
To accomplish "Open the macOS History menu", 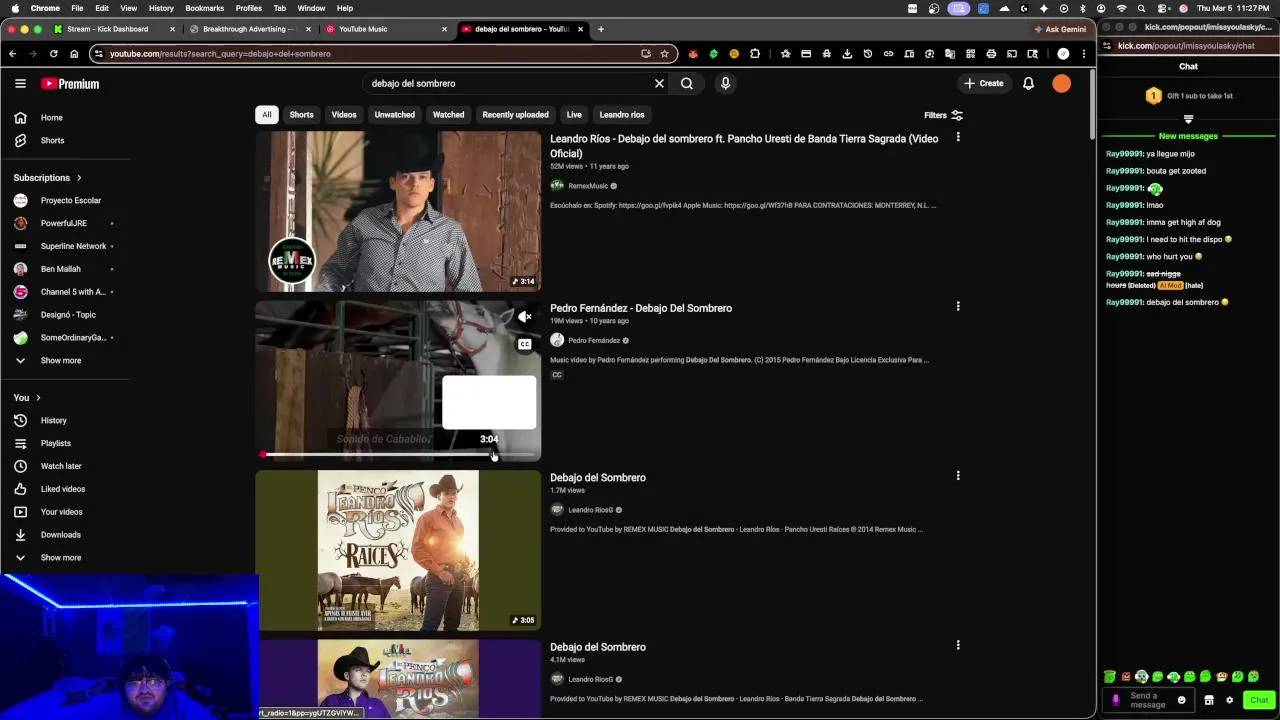I will point(161,8).
